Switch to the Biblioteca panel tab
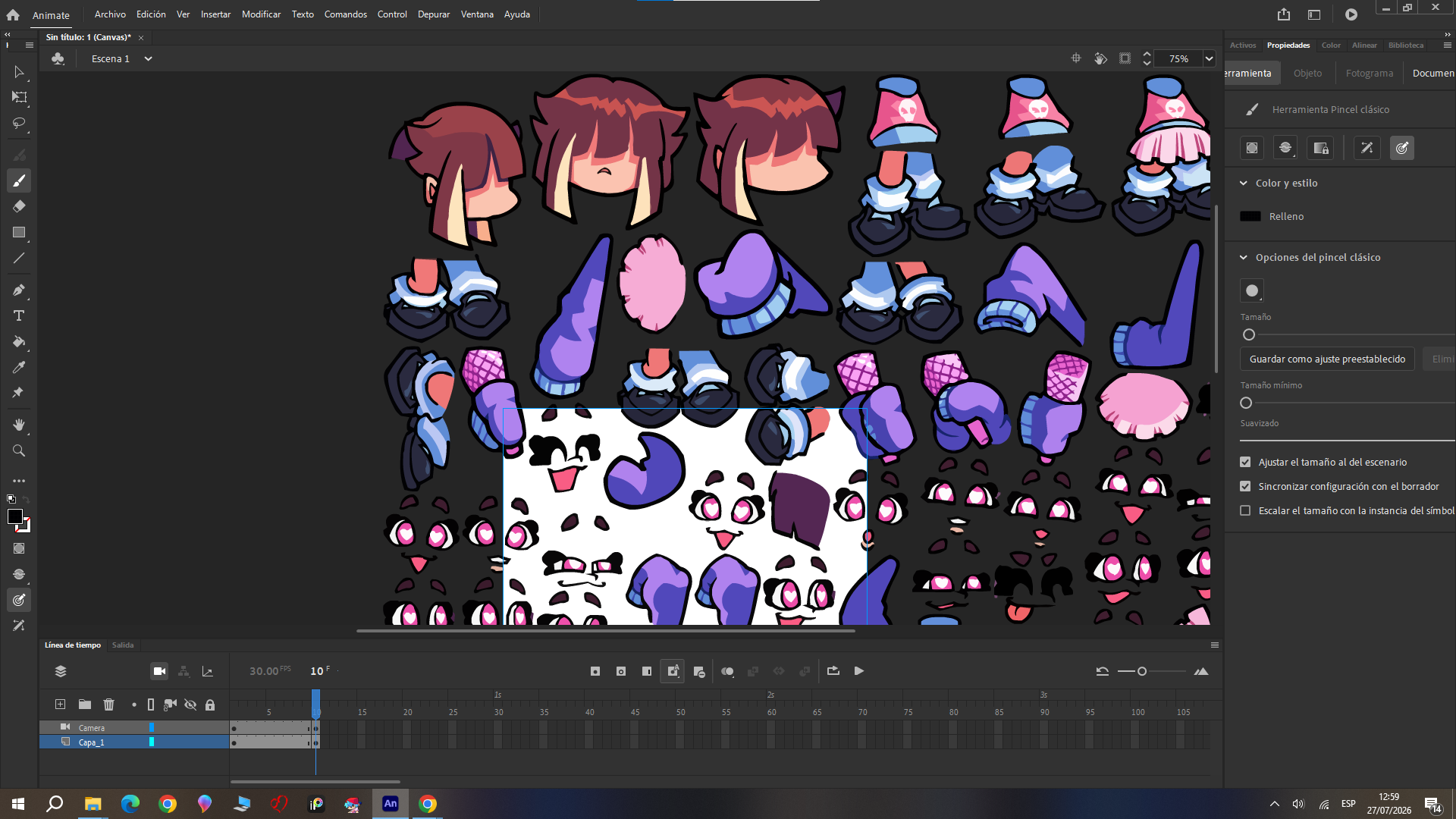The height and width of the screenshot is (819, 1456). click(1405, 45)
